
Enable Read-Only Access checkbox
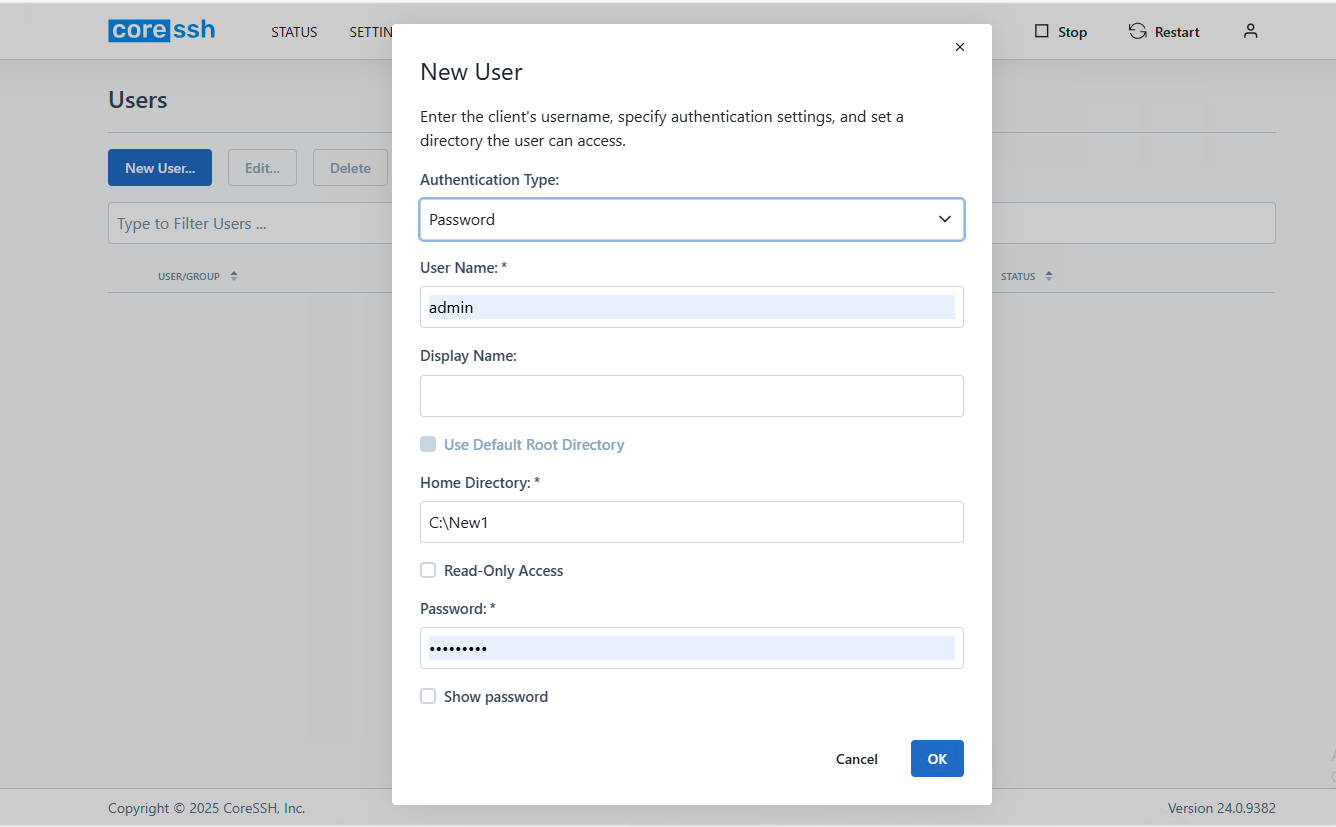point(428,570)
